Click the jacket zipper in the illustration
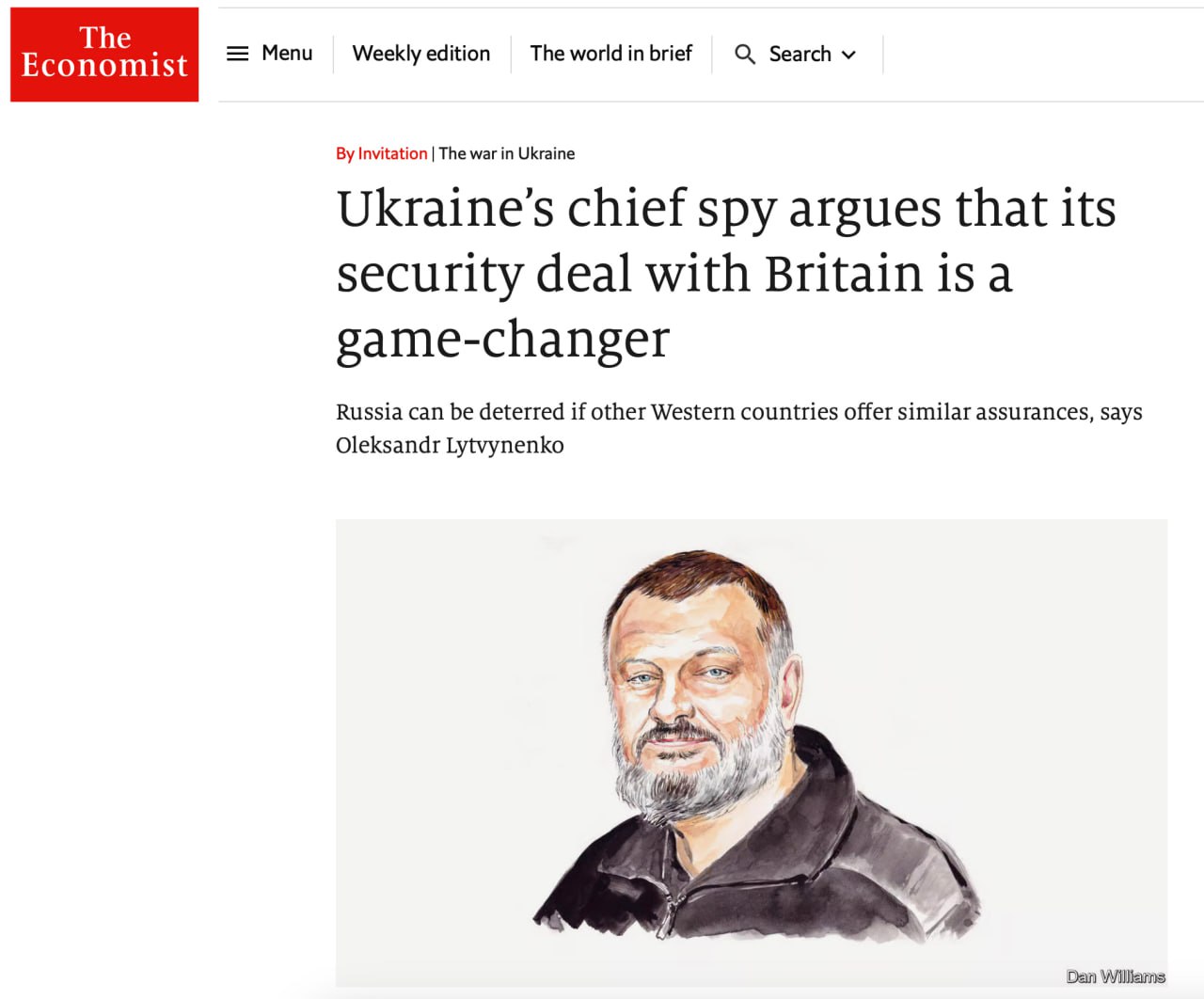 click(x=671, y=903)
